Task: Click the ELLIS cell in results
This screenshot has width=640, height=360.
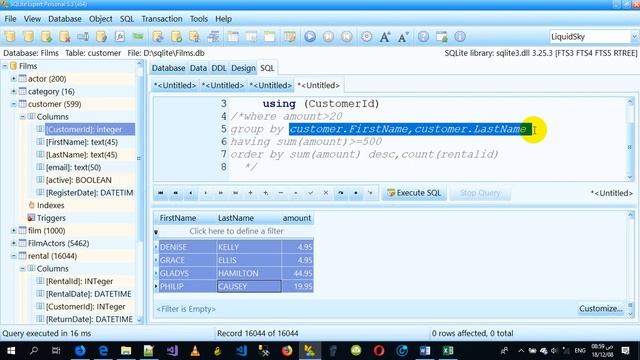Action: (x=249, y=260)
